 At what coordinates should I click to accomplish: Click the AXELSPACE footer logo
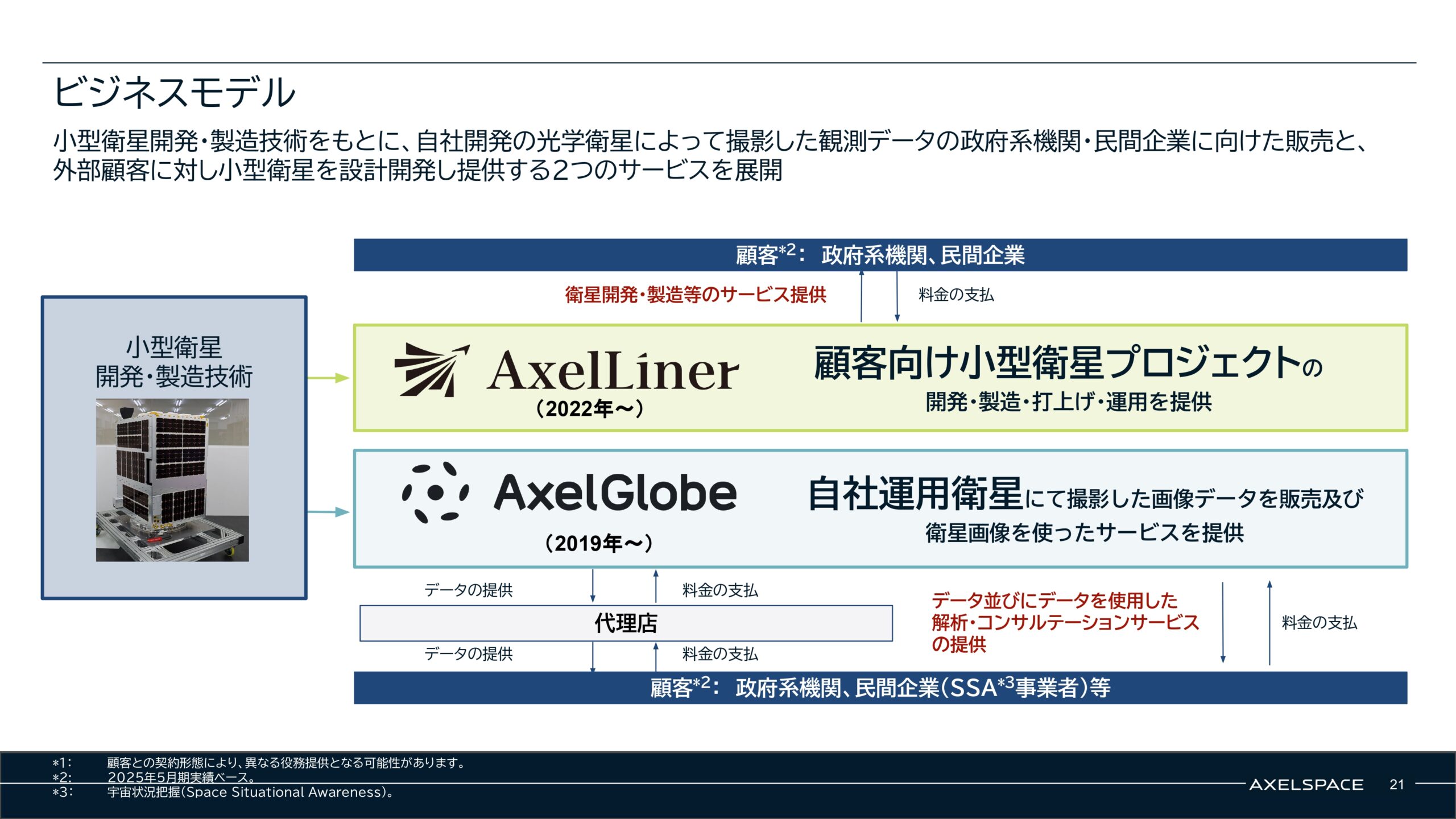[x=1306, y=785]
